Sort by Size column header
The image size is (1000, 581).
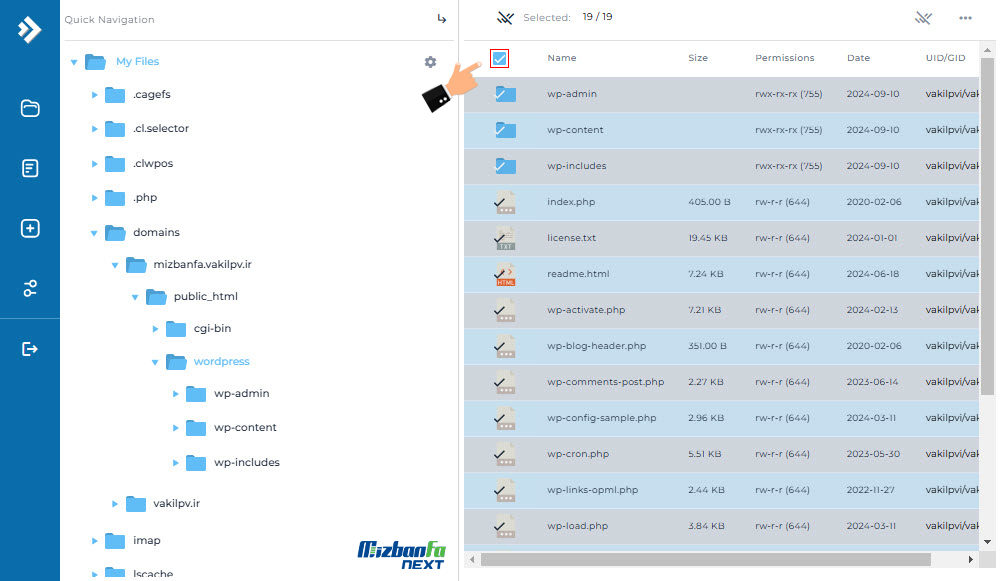click(x=698, y=57)
